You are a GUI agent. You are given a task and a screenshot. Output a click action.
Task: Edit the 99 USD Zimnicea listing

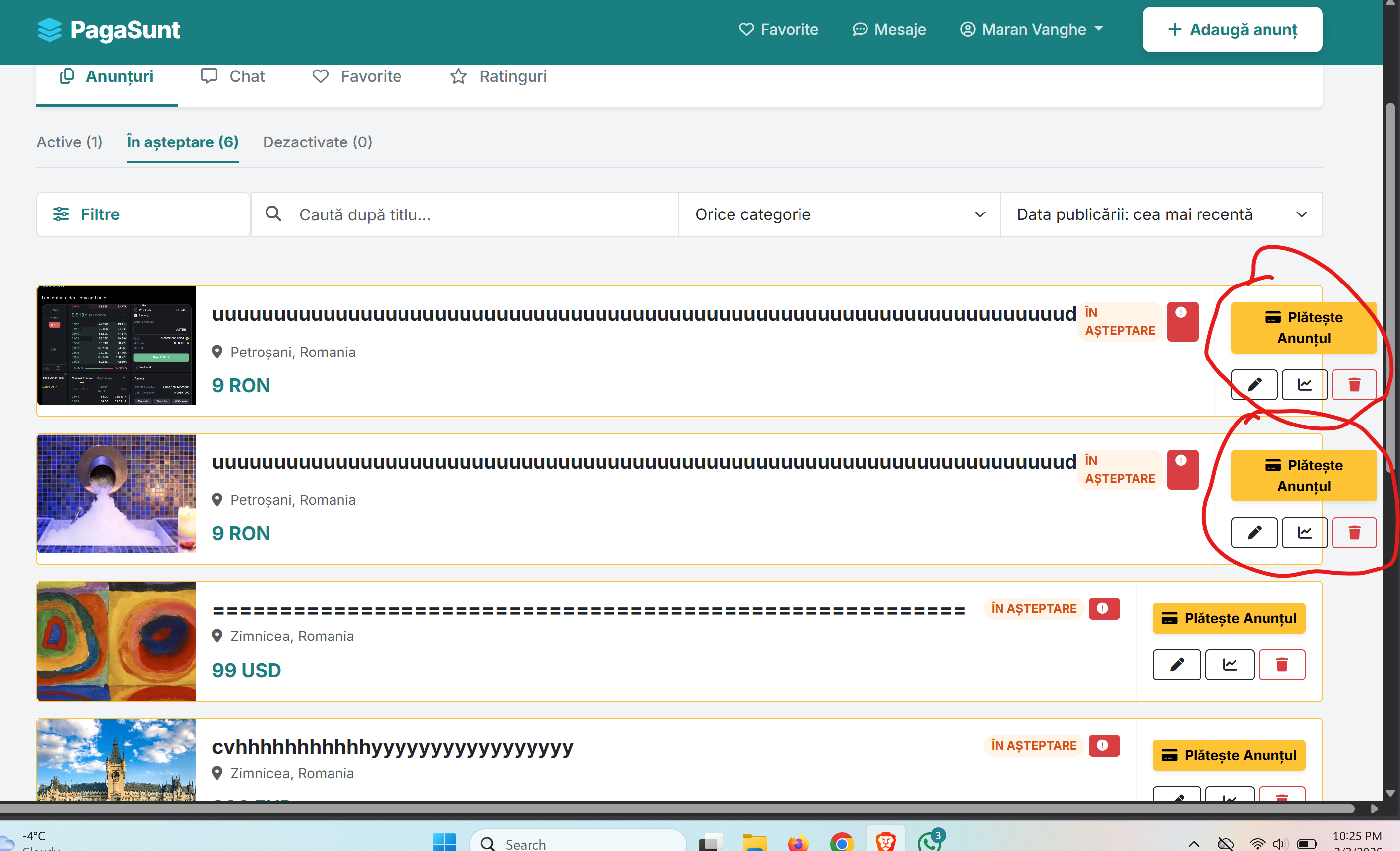[1176, 664]
